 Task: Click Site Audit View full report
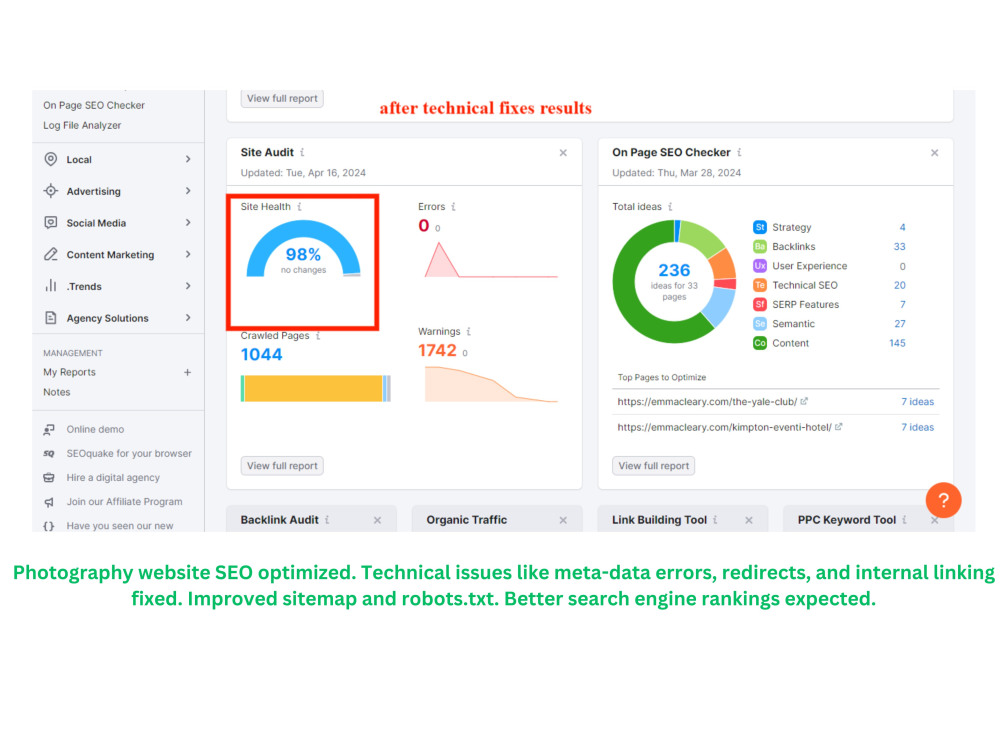point(282,466)
